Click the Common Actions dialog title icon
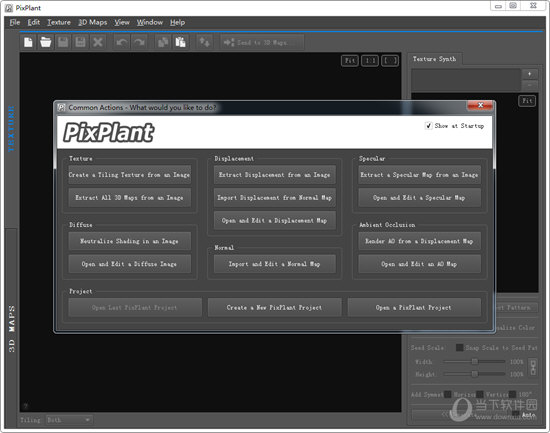The width and height of the screenshot is (550, 433). pos(62,107)
